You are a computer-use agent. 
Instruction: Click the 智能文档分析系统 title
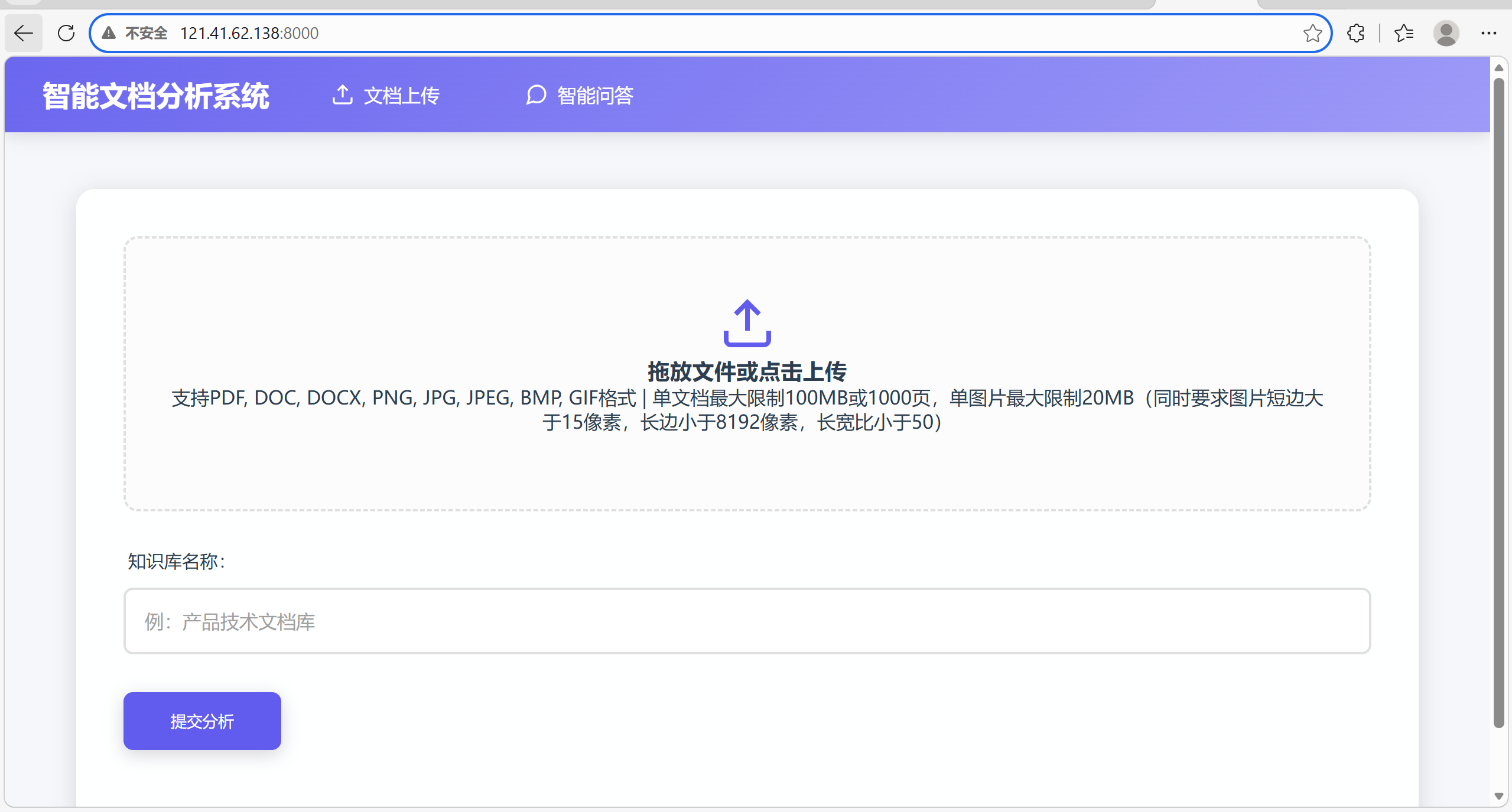tap(156, 96)
